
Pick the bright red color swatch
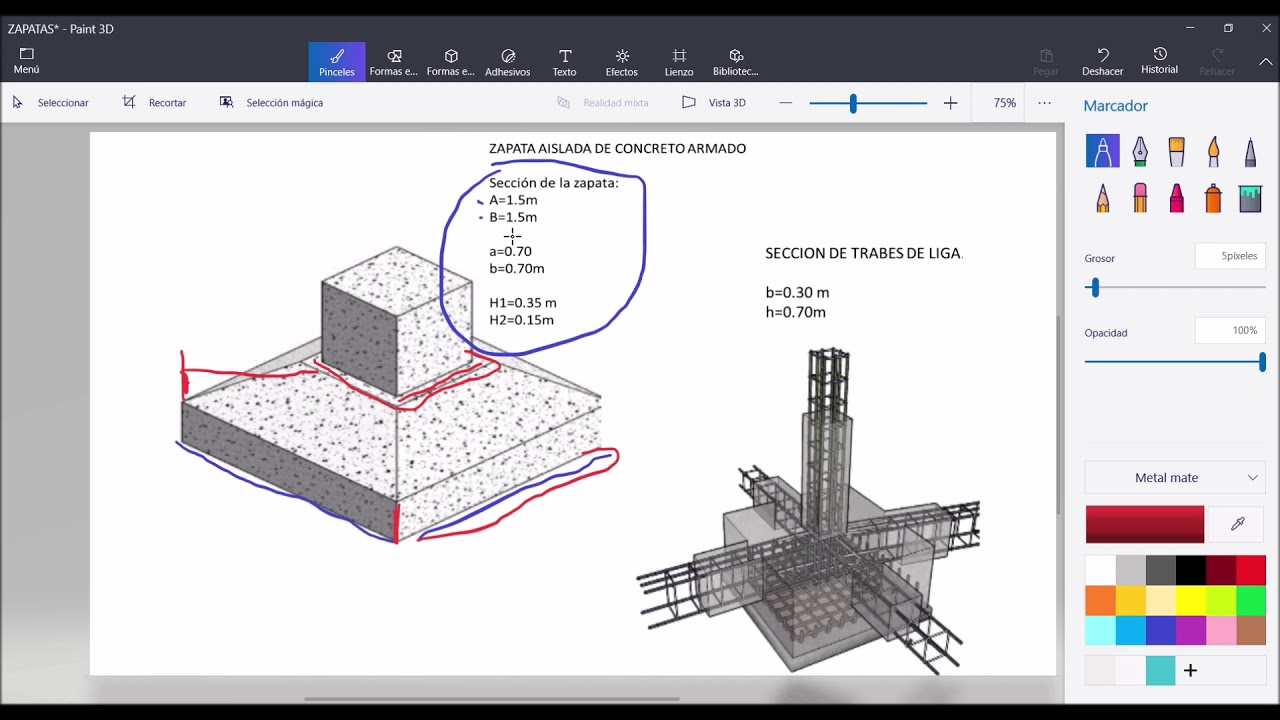[x=1251, y=570]
